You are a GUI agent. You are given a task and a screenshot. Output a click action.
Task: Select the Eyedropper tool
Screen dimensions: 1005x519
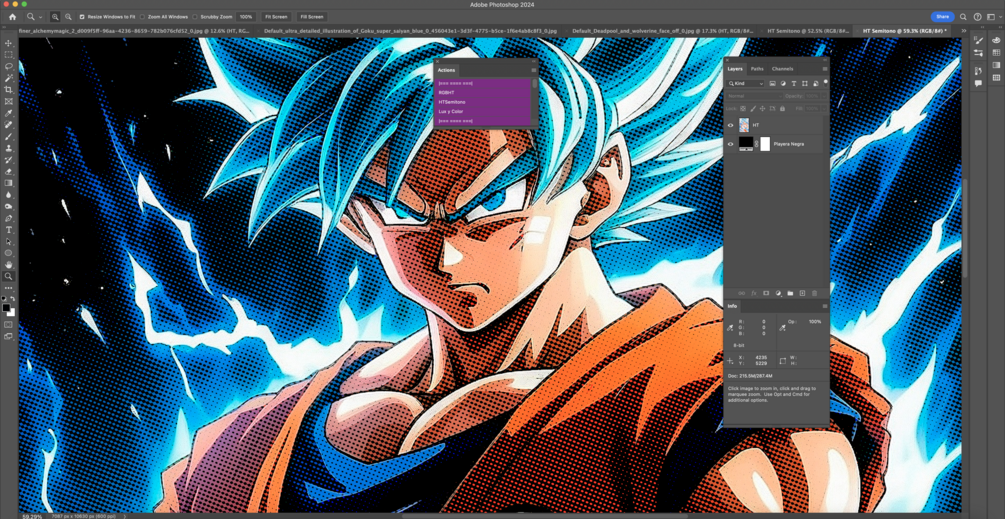(x=9, y=113)
